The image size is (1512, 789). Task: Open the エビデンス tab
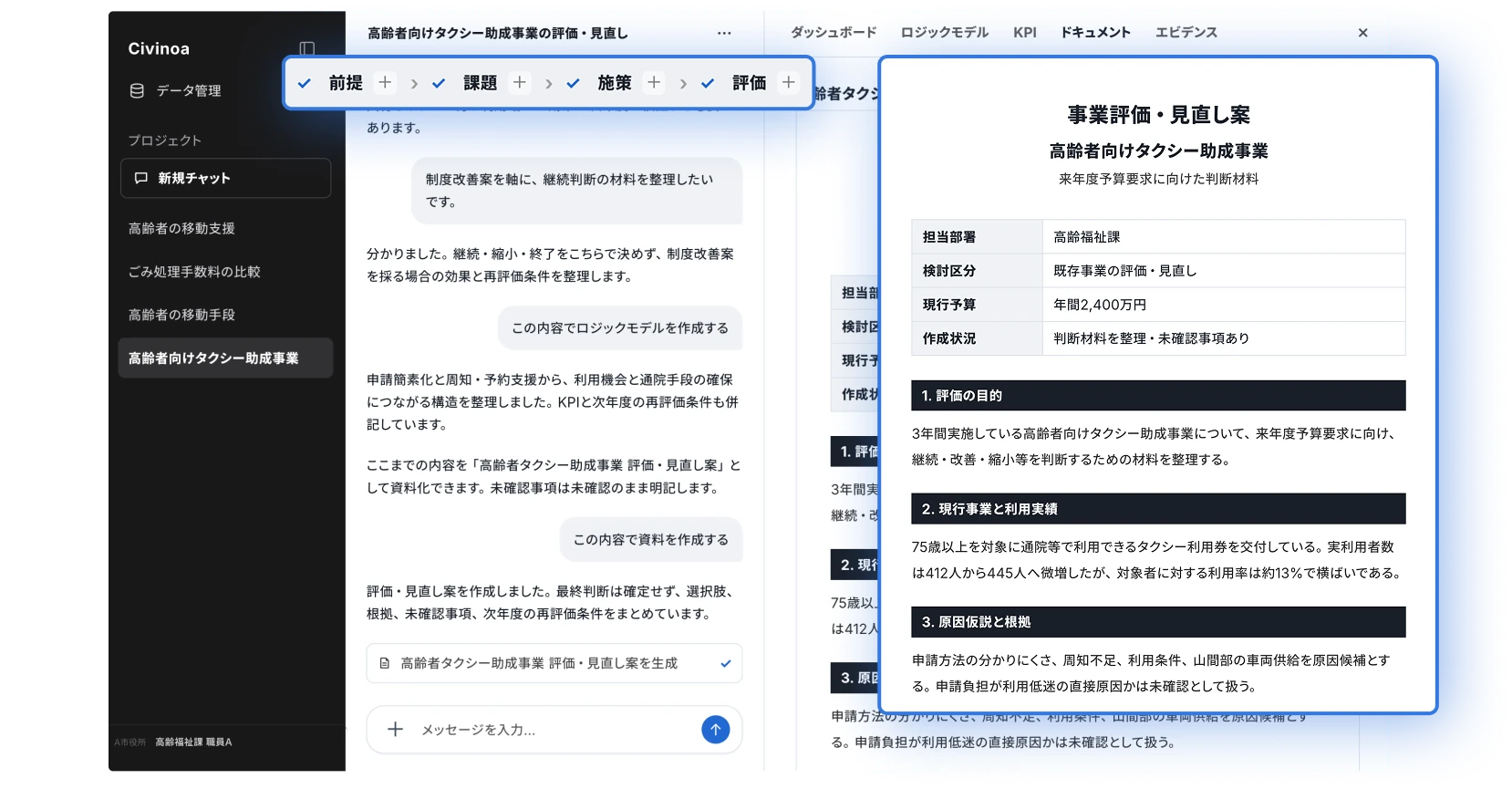(x=1186, y=33)
